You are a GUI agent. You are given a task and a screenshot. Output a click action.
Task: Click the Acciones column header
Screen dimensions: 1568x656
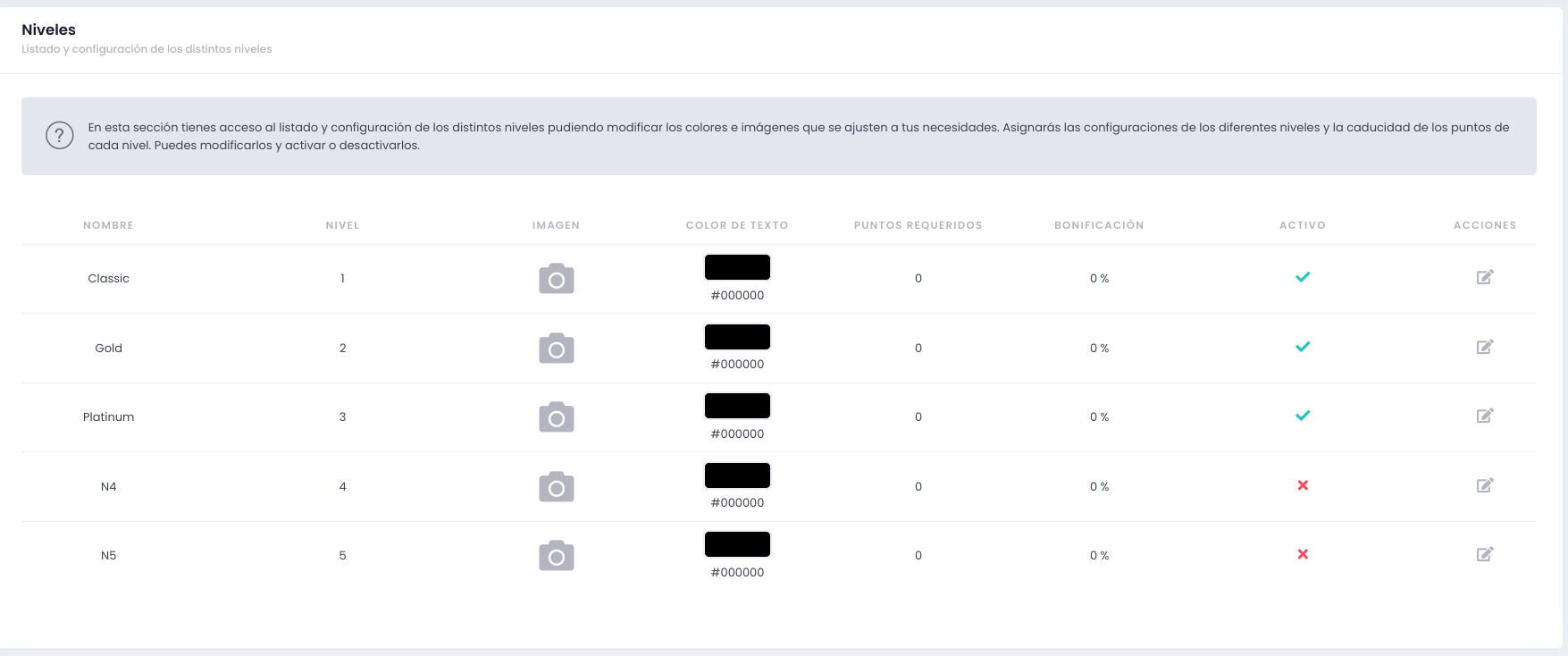1485,225
